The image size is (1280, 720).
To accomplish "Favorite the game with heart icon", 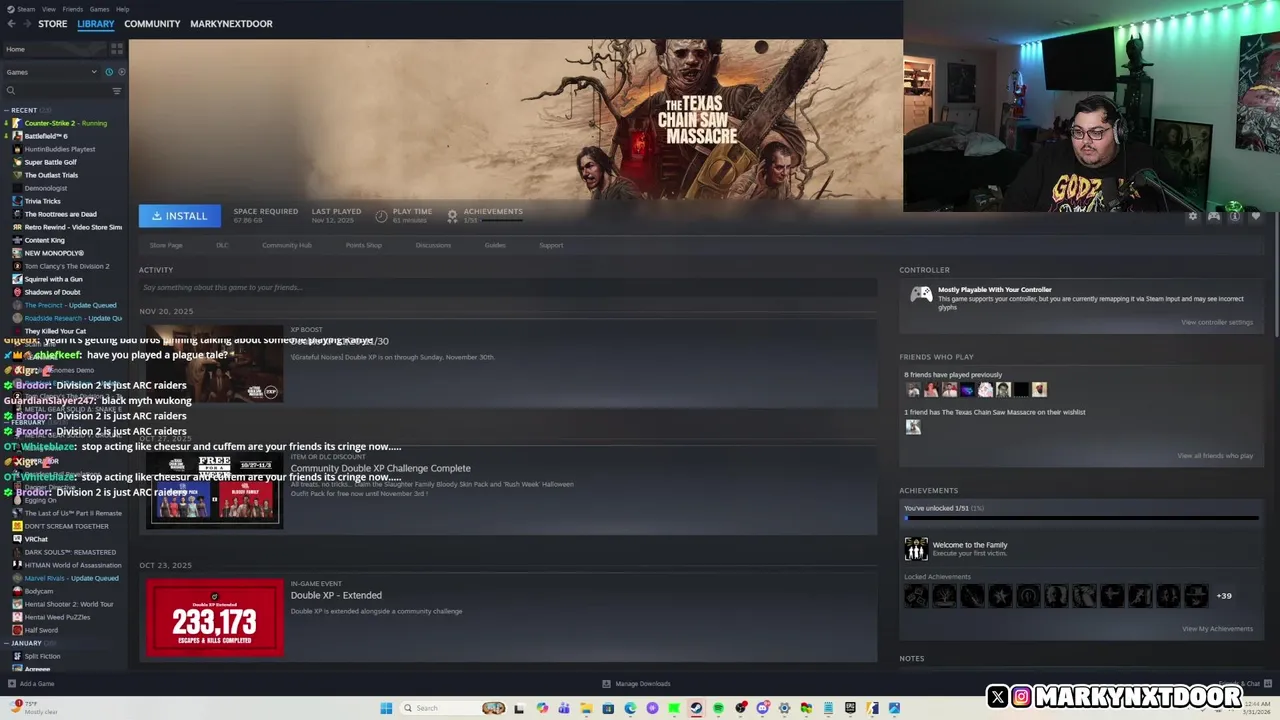I will [x=1256, y=216].
